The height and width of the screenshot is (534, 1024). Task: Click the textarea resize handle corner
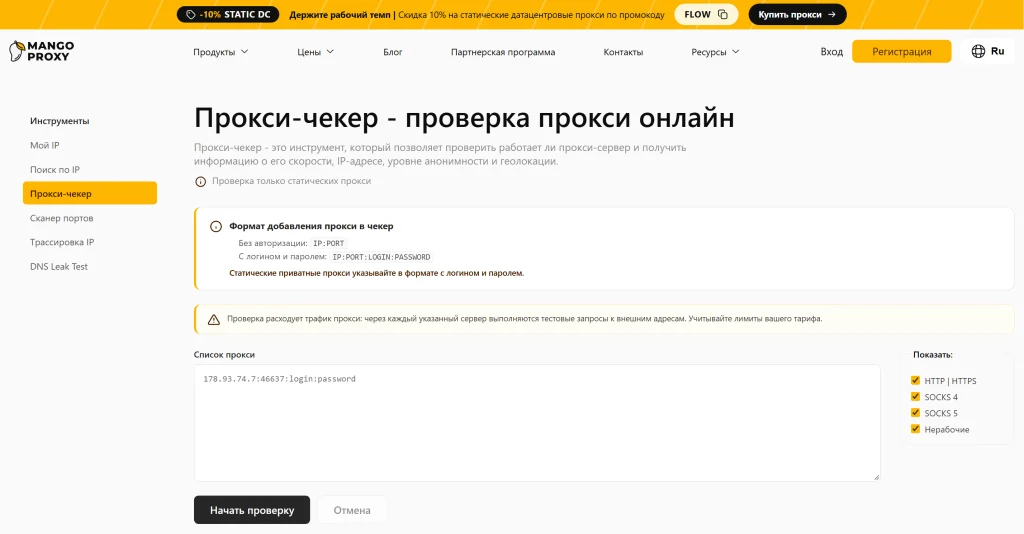pyautogui.click(x=876, y=477)
